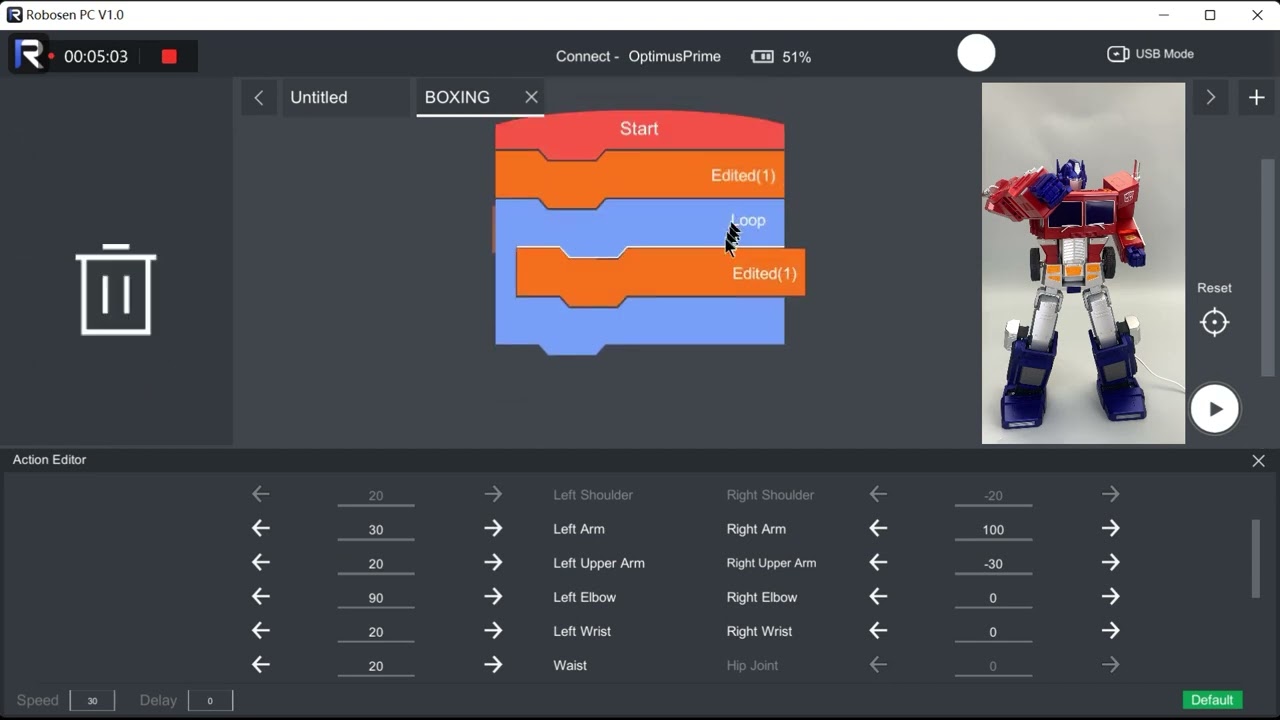
Task: Increase Left Wrist value
Action: (x=493, y=631)
